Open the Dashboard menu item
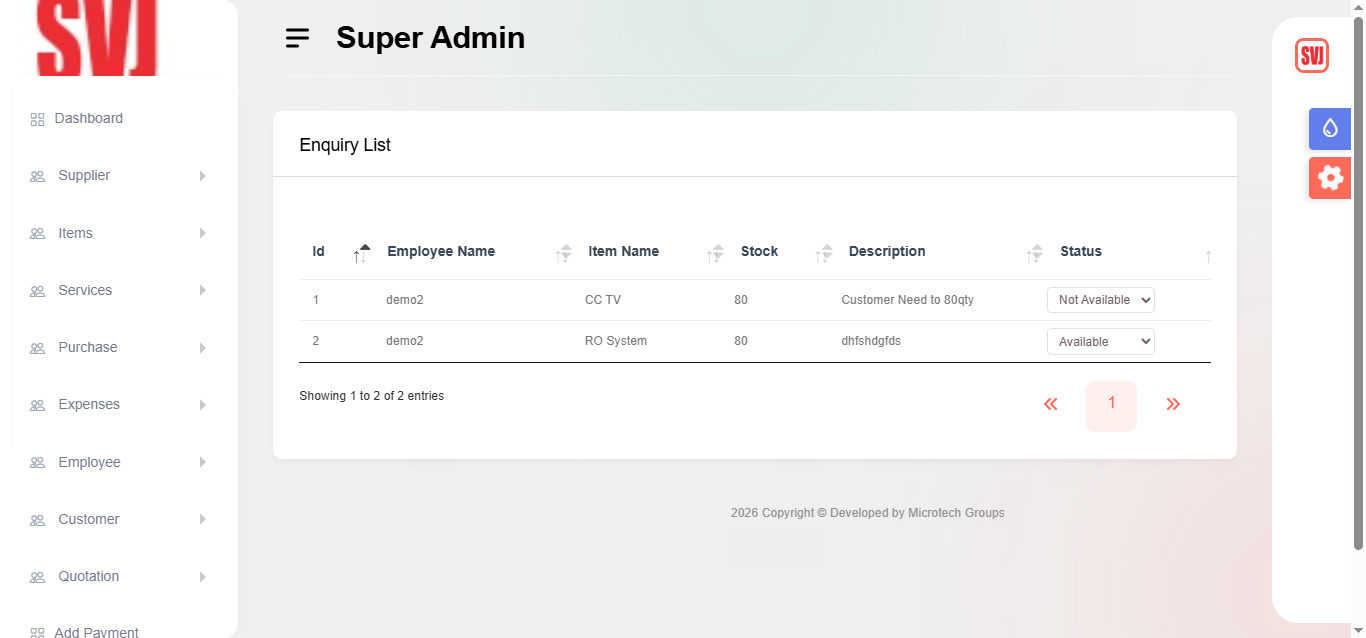 point(88,119)
